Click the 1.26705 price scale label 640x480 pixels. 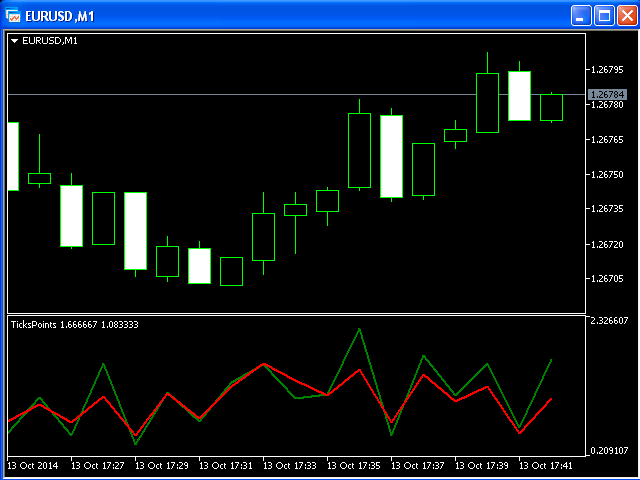click(x=608, y=279)
